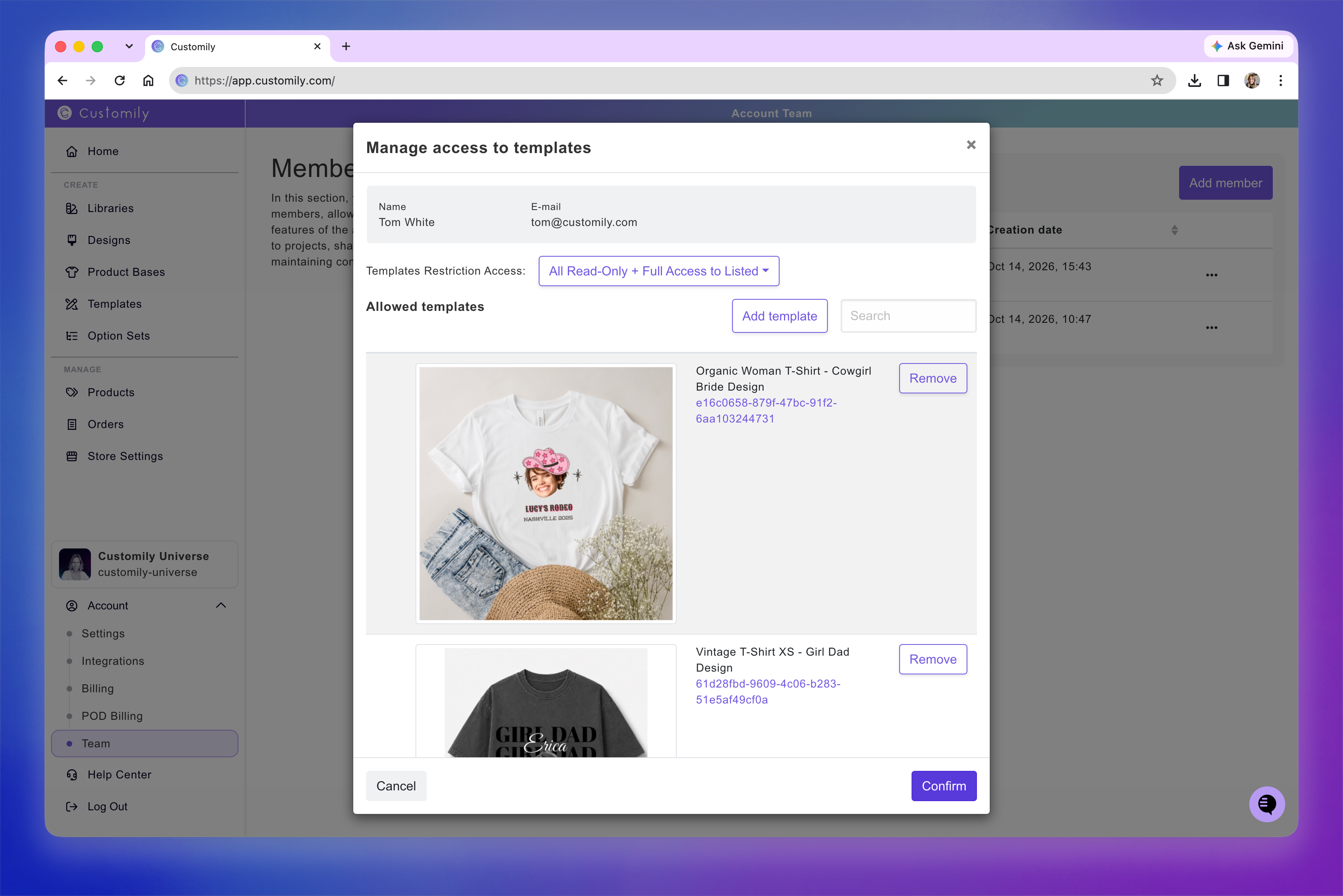The image size is (1343, 896).
Task: Click the Help Center headset icon
Action: pos(71,775)
